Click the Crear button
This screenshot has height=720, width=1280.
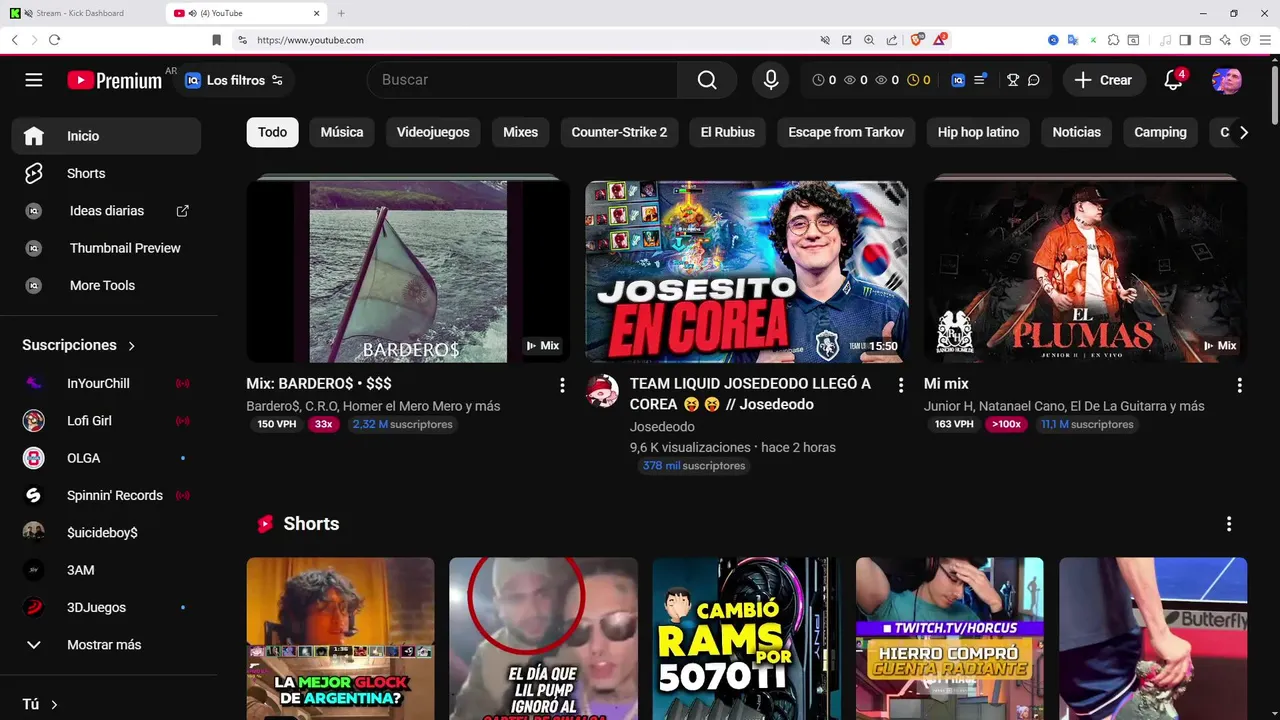(x=1104, y=80)
